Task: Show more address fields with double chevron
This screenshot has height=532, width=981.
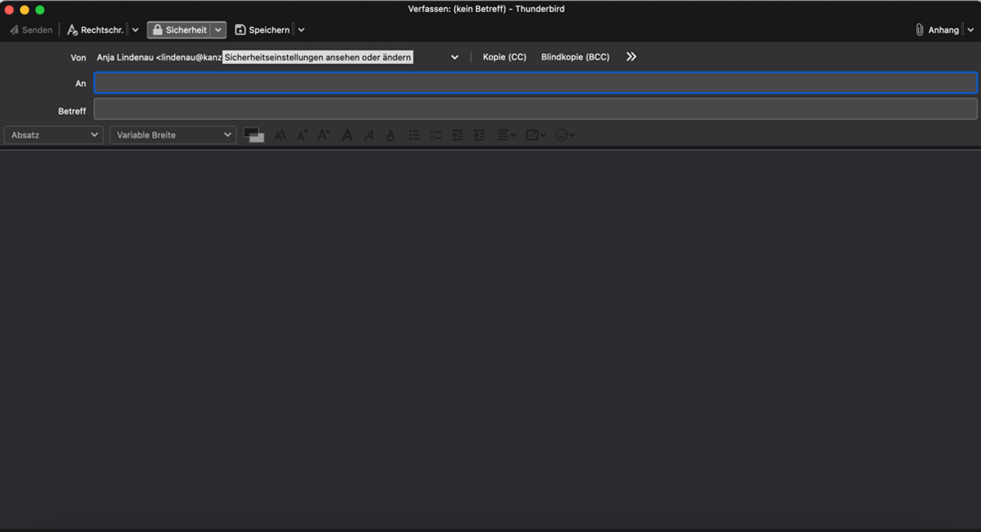Action: tap(631, 57)
